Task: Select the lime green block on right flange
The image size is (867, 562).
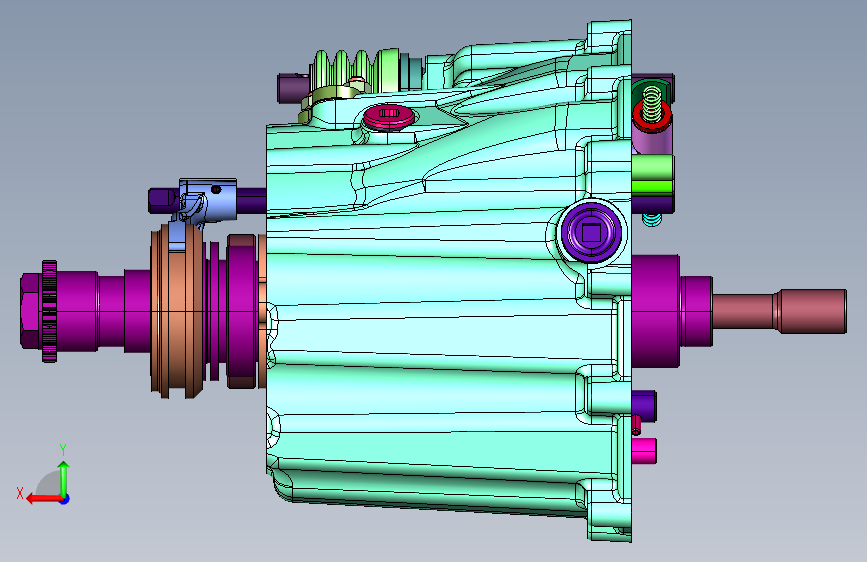Action: point(653,174)
